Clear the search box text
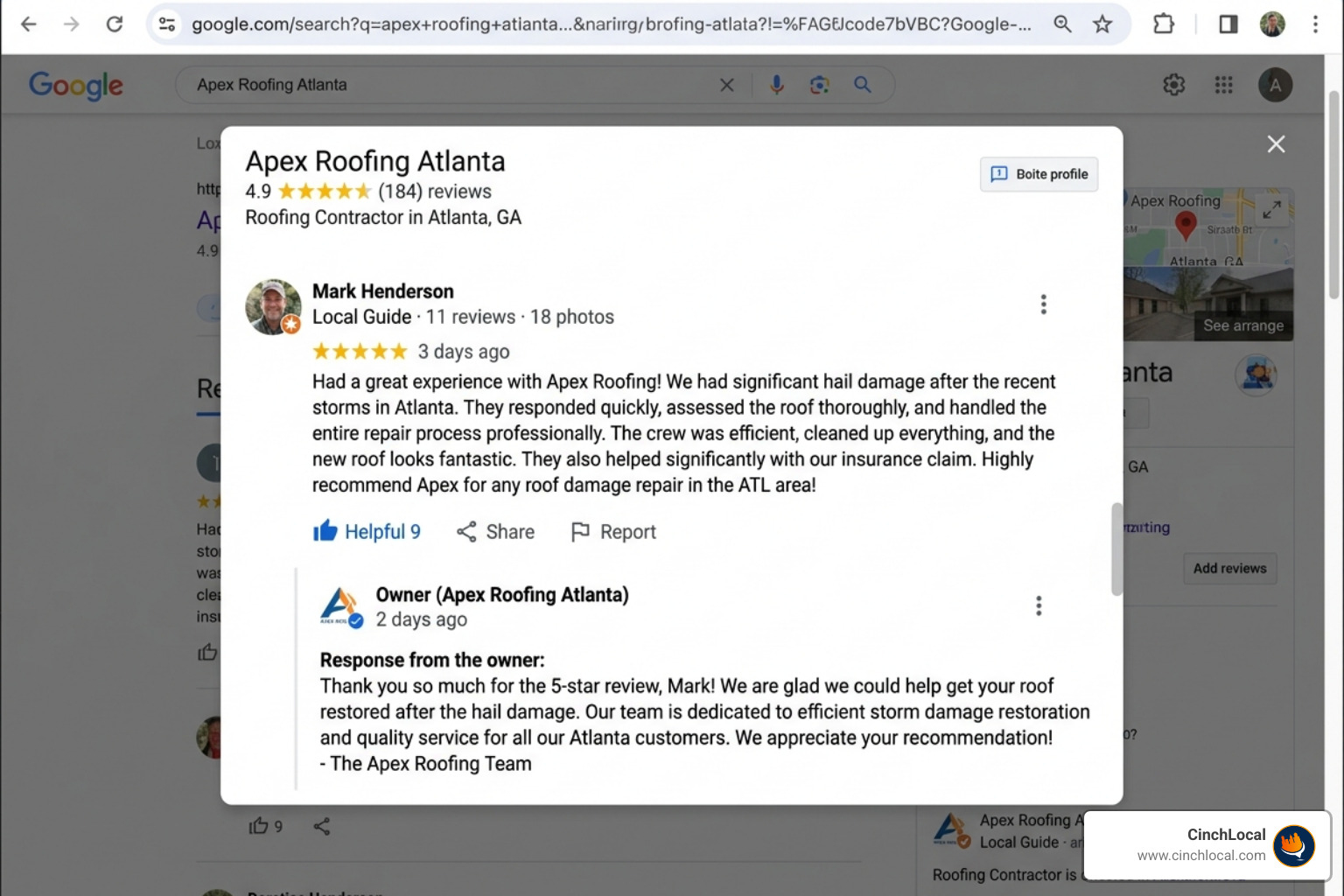 pos(726,85)
